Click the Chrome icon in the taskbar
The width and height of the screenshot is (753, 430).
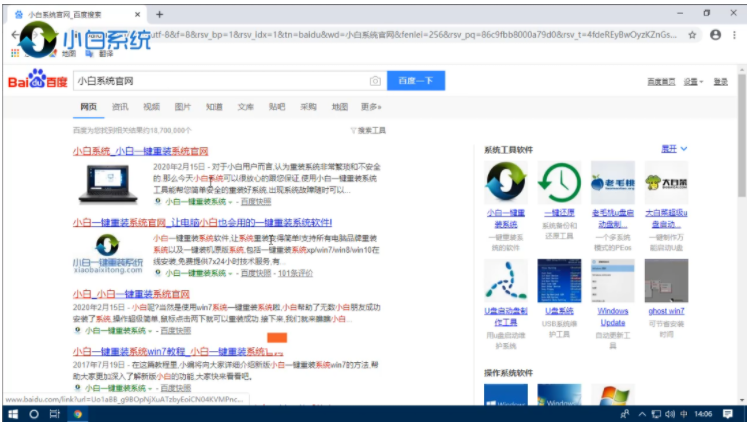coord(77,413)
